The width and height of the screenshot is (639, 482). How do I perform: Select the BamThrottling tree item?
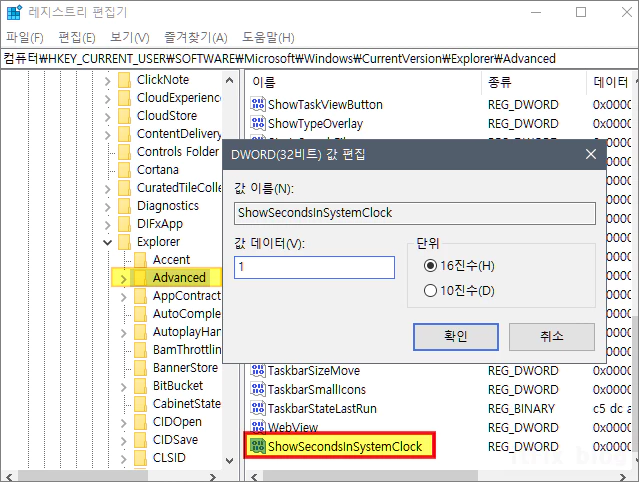point(187,349)
